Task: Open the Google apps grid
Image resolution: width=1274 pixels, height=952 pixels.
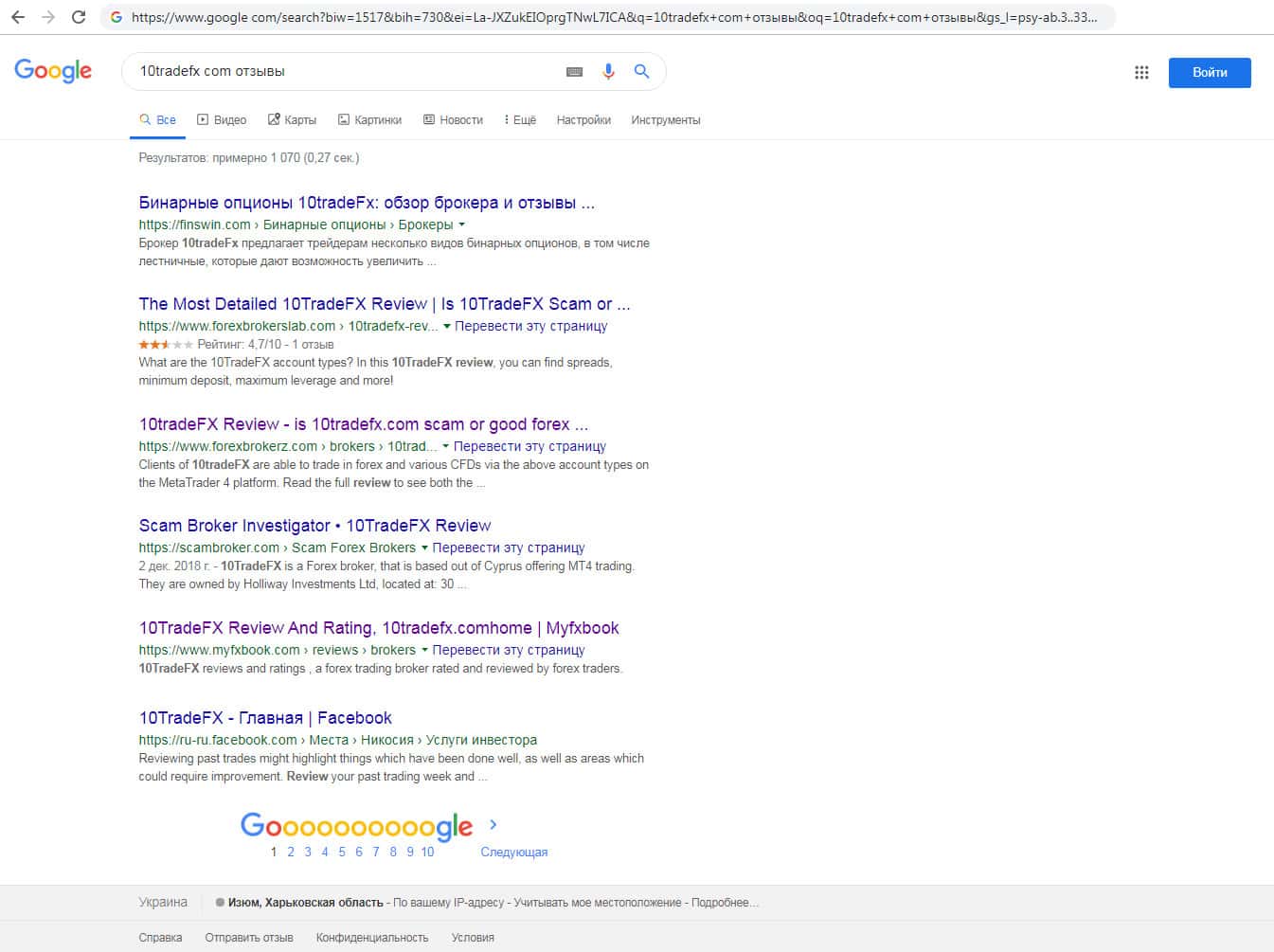Action: pos(1141,72)
